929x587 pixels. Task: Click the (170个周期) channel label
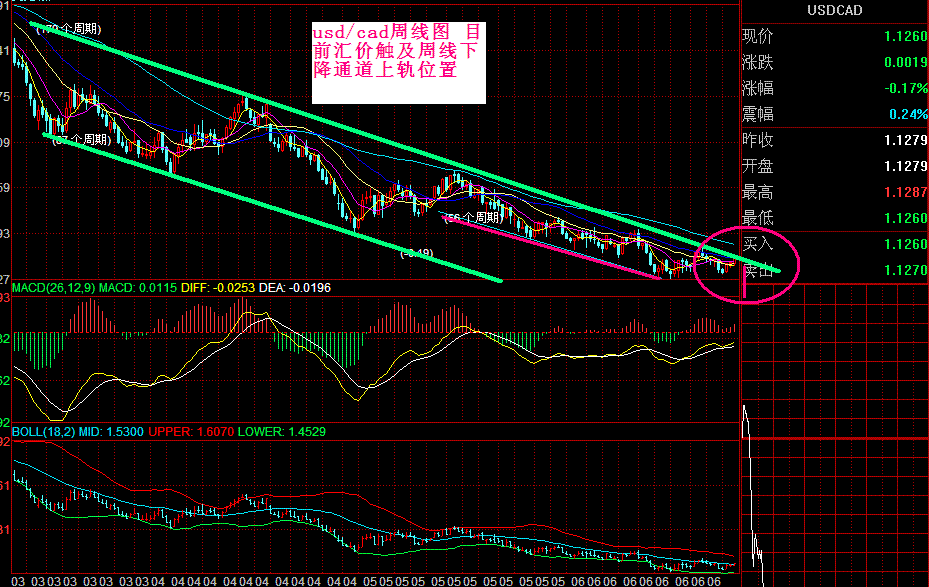(x=69, y=29)
